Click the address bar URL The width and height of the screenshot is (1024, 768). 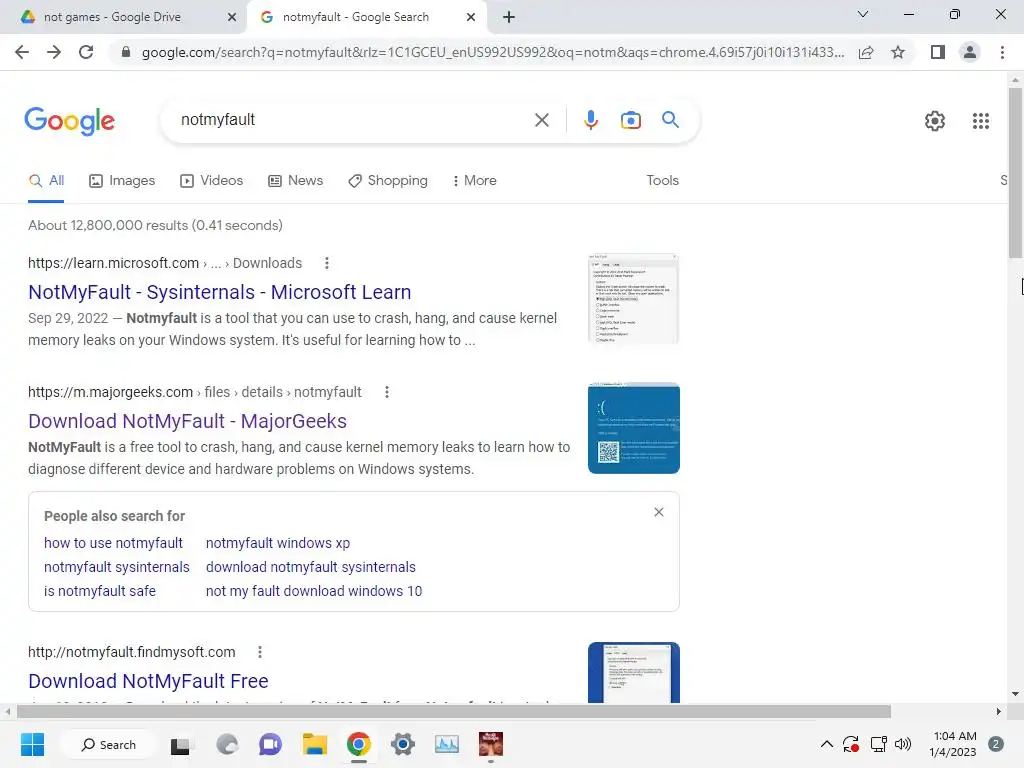tap(493, 52)
